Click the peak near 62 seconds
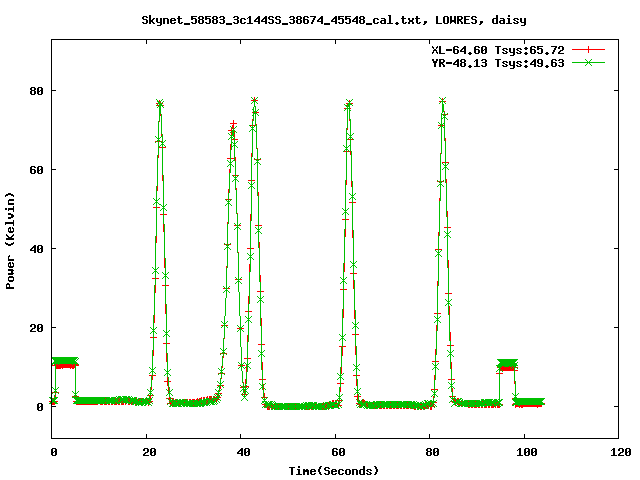Viewport: 640px width, 480px height. [x=349, y=103]
